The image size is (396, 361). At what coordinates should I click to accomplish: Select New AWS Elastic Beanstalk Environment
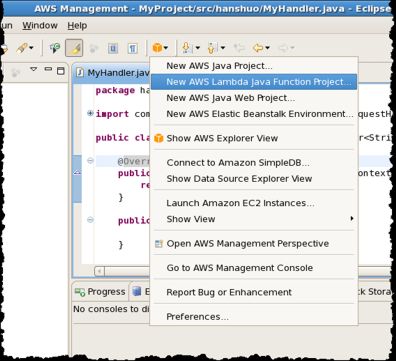click(254, 114)
